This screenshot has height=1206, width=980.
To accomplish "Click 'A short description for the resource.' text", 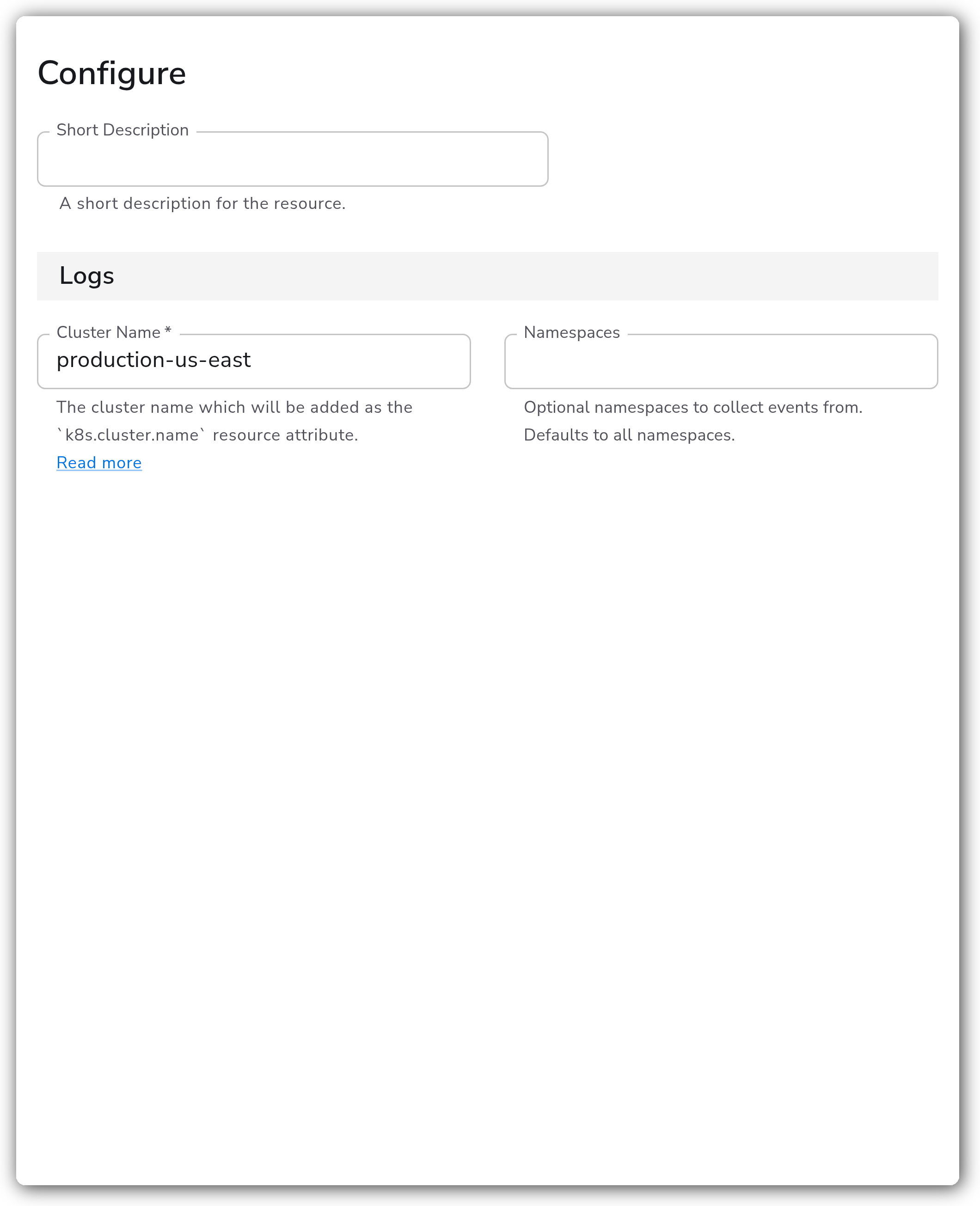I will point(202,203).
